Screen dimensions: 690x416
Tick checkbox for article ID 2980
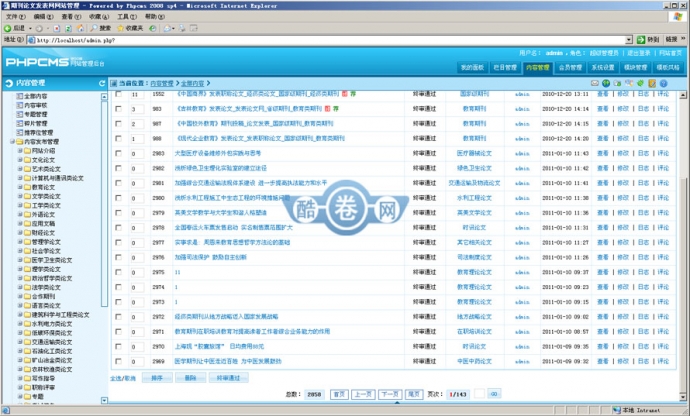pyautogui.click(x=118, y=198)
